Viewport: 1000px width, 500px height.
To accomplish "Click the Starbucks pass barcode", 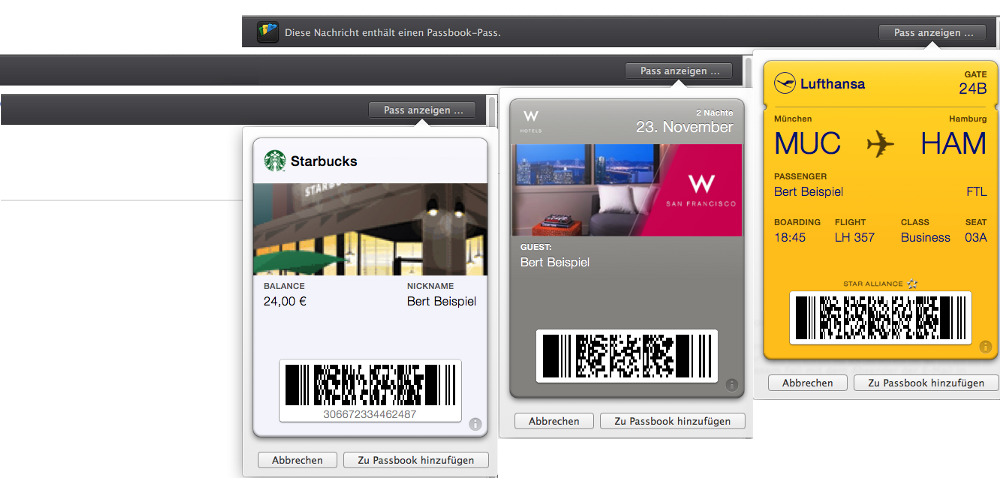I will 370,385.
